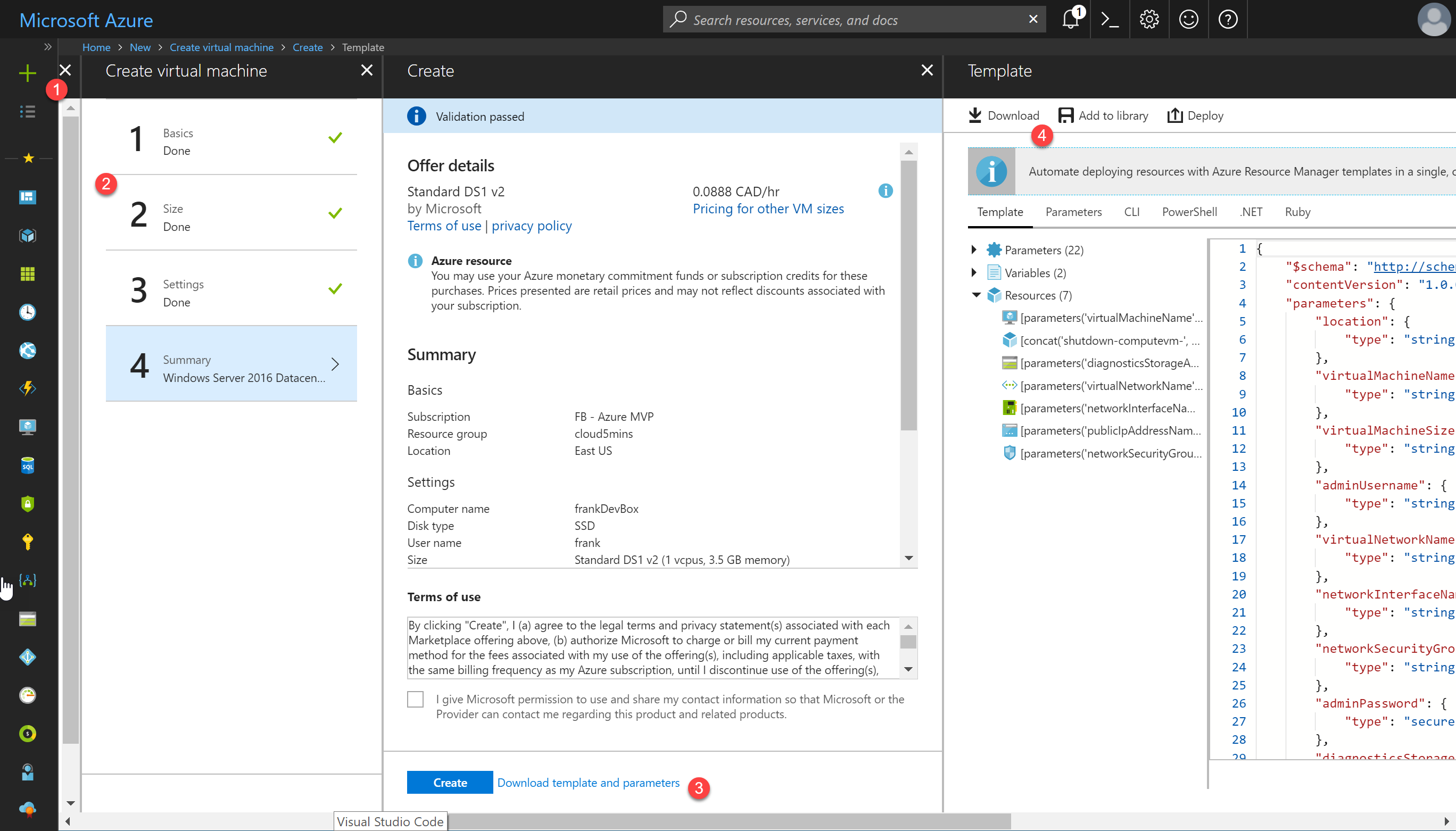The height and width of the screenshot is (831, 1456).
Task: Click Add to library button
Action: [1103, 115]
